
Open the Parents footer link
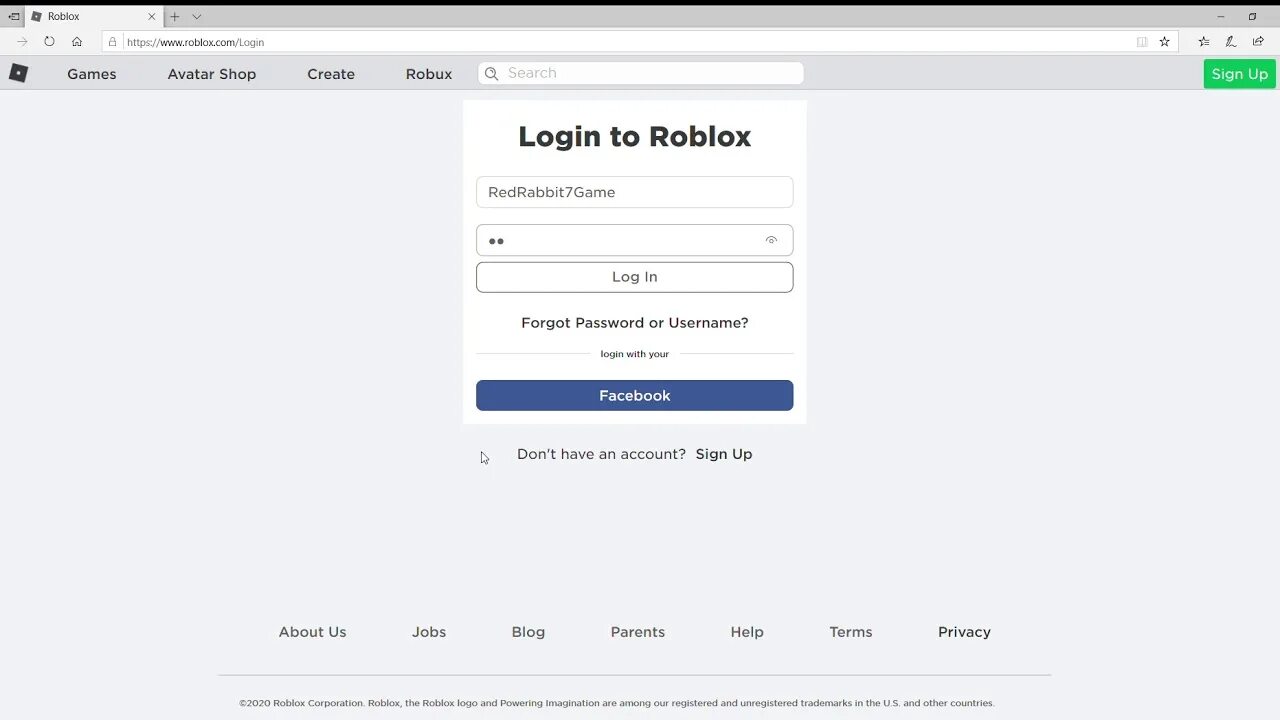click(x=638, y=632)
